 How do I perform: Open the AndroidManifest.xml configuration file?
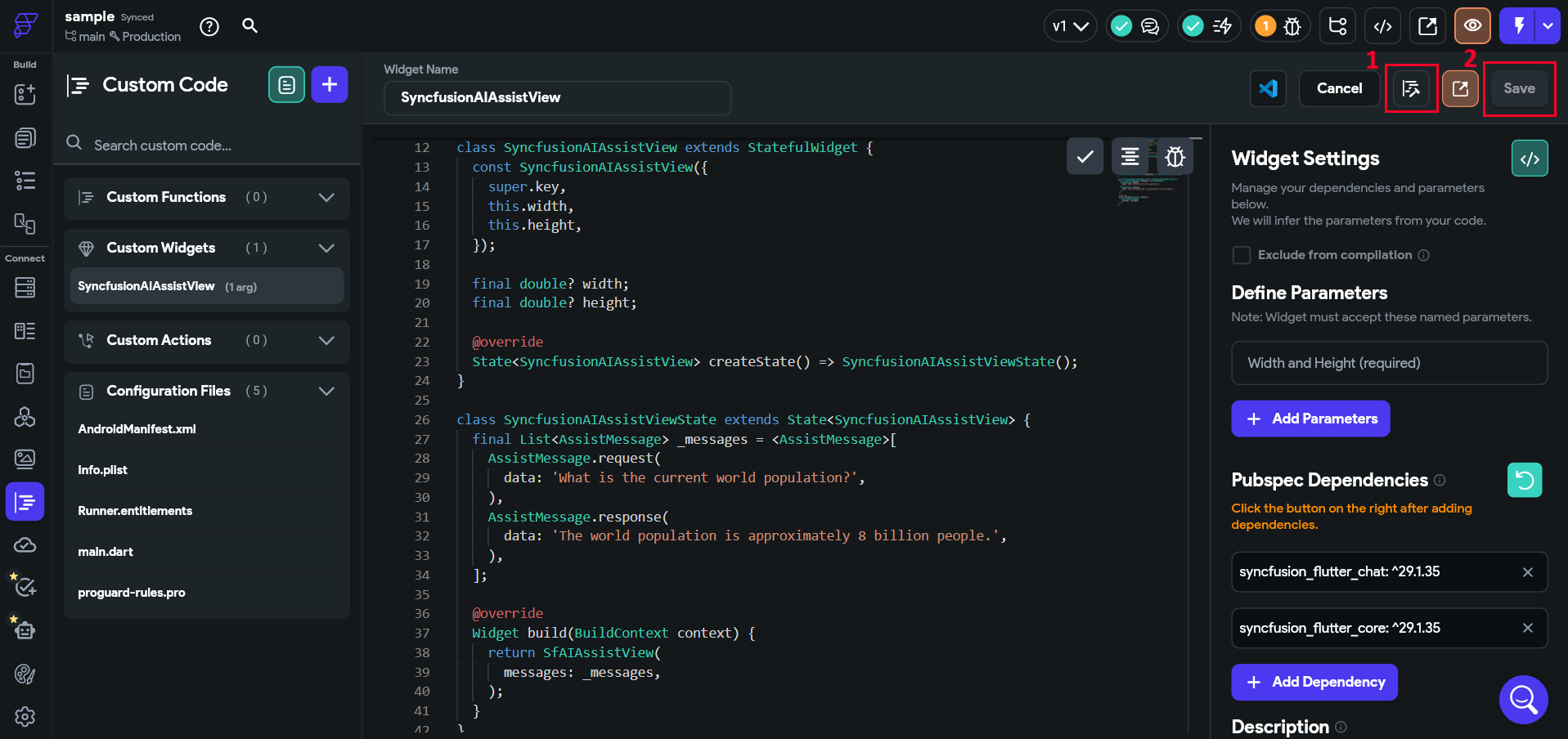137,428
